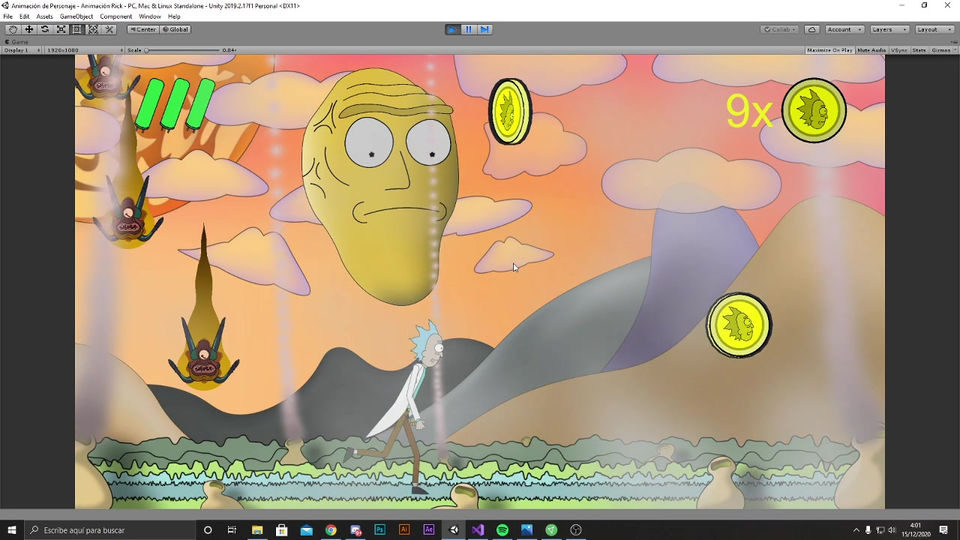960x540 pixels.
Task: Open the Account dropdown
Action: [x=844, y=29]
